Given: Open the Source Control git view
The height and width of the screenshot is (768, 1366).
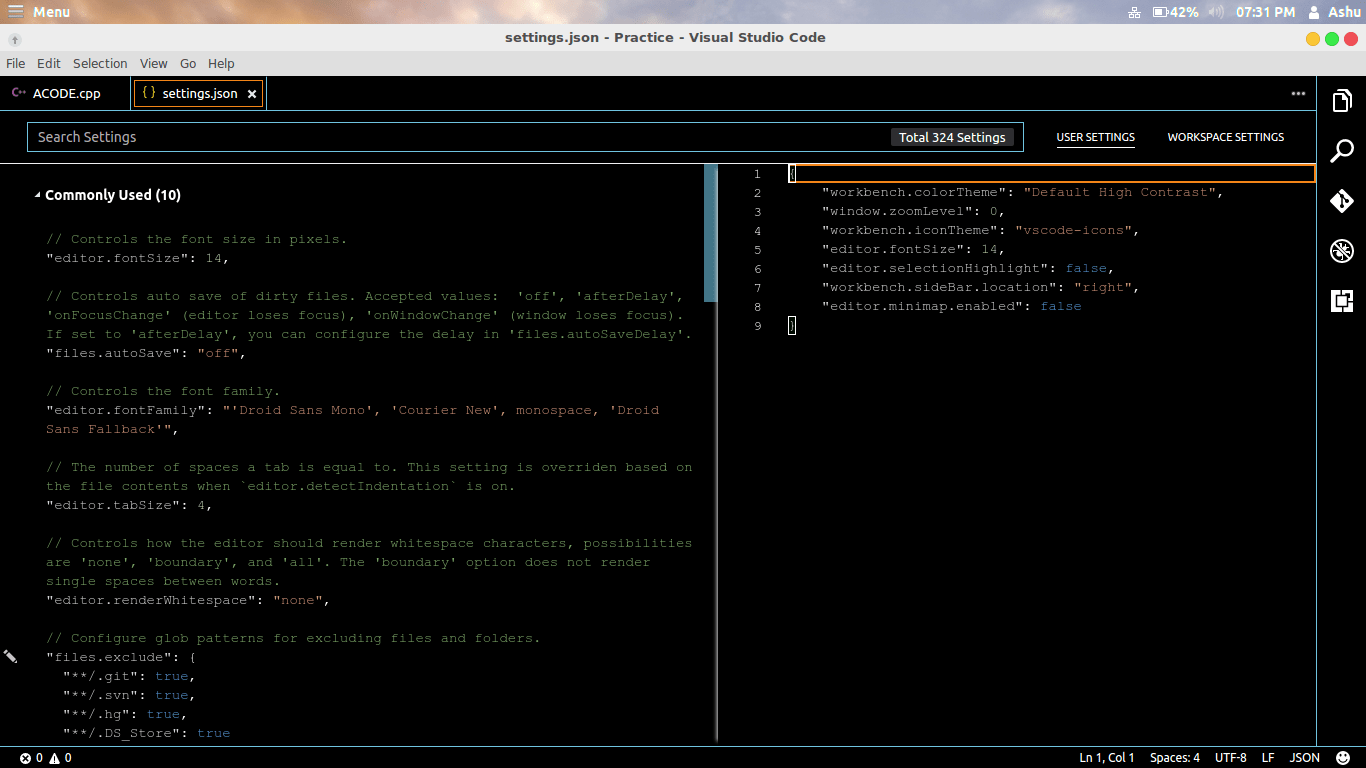Looking at the screenshot, I should pos(1342,201).
